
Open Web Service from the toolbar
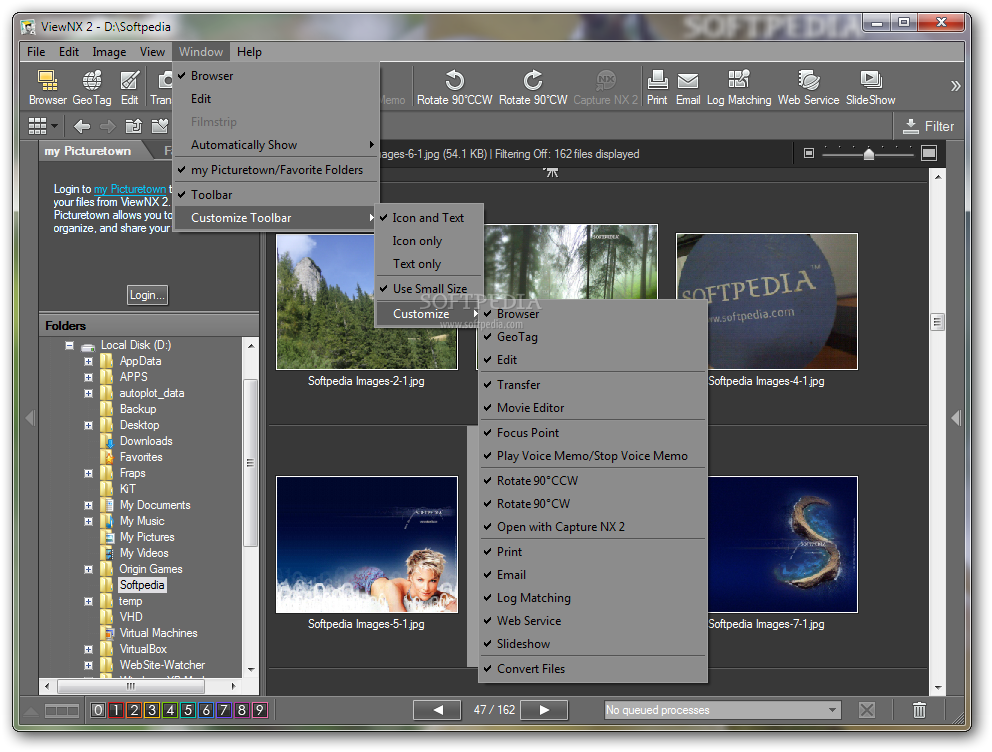(809, 87)
